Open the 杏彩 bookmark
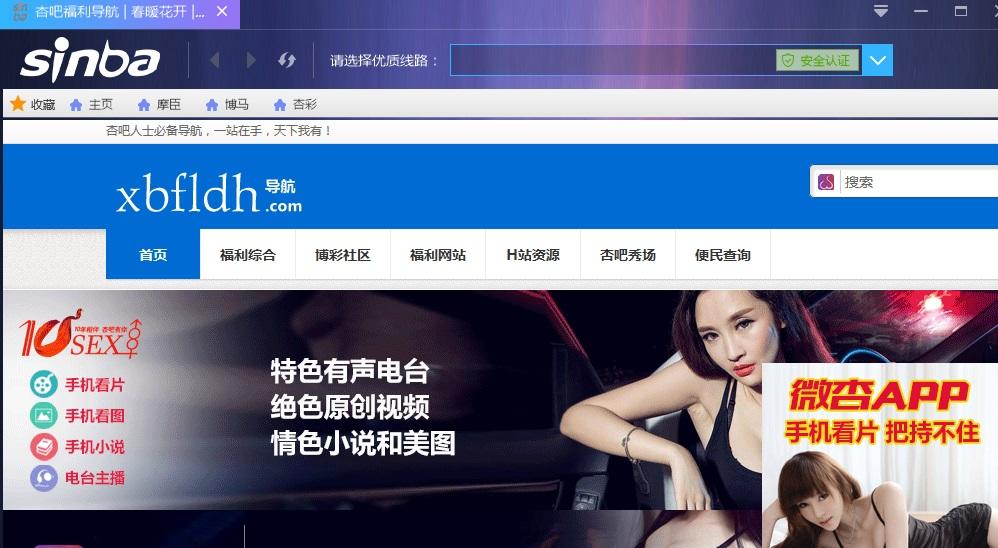The width and height of the screenshot is (998, 548). pyautogui.click(x=295, y=104)
